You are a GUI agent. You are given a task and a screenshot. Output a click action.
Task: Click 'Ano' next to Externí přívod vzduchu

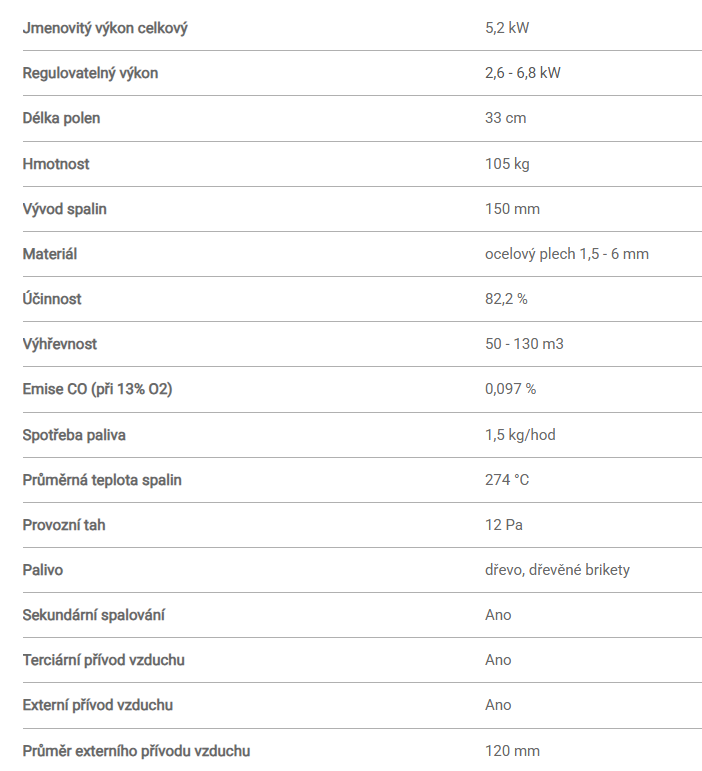point(498,705)
